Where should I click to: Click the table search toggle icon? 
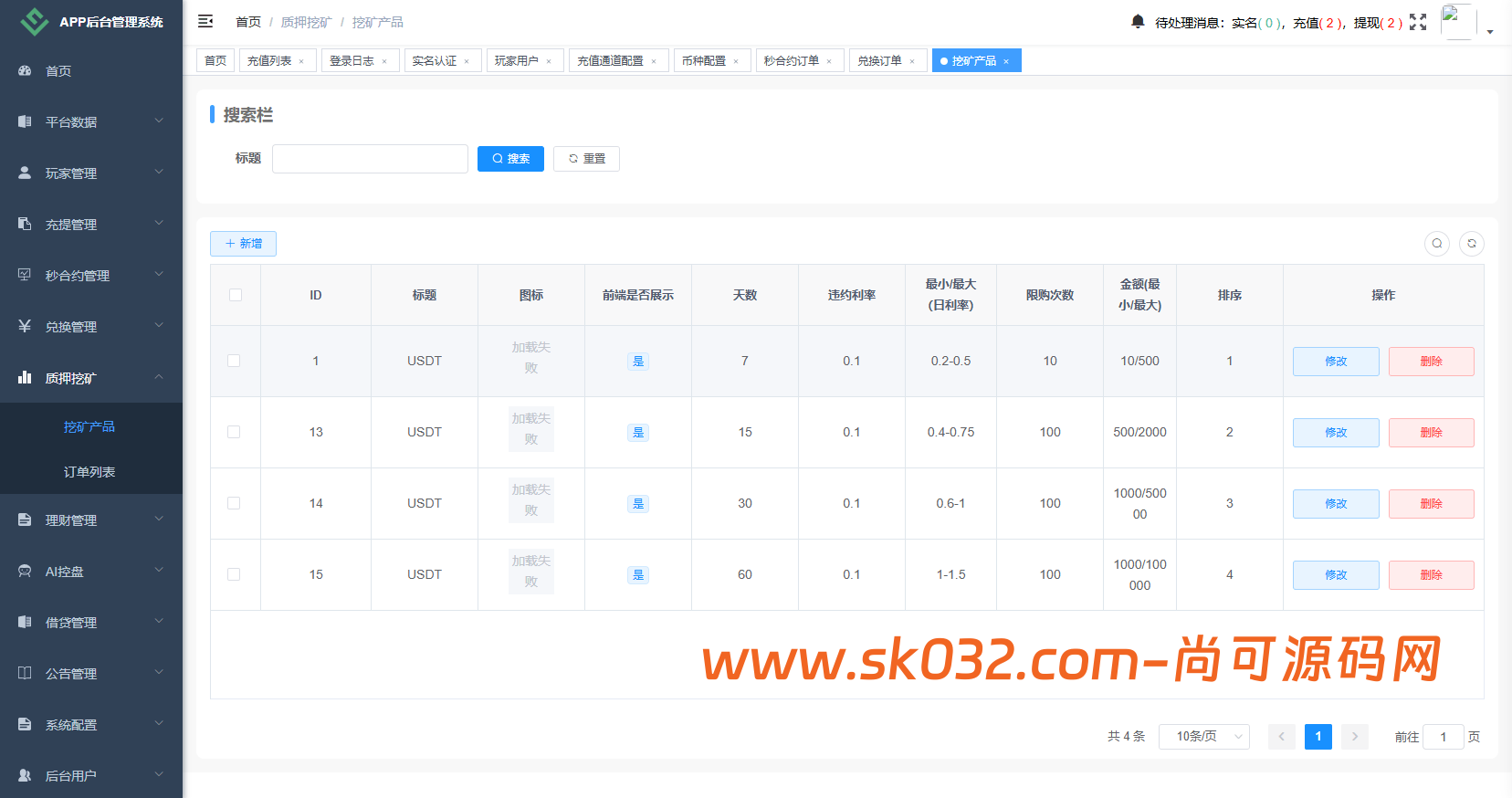[1437, 244]
